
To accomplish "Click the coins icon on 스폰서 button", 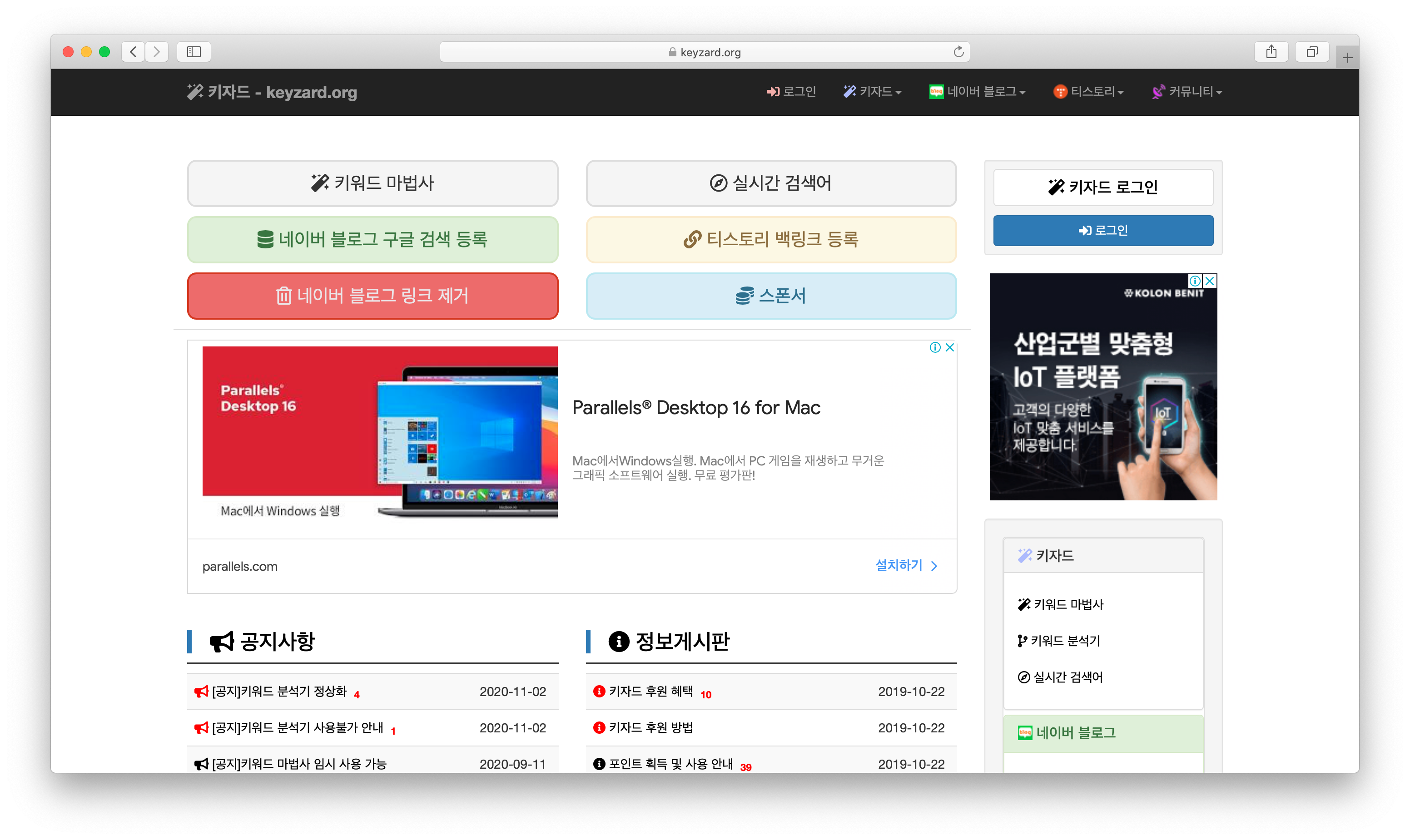I will tap(745, 296).
